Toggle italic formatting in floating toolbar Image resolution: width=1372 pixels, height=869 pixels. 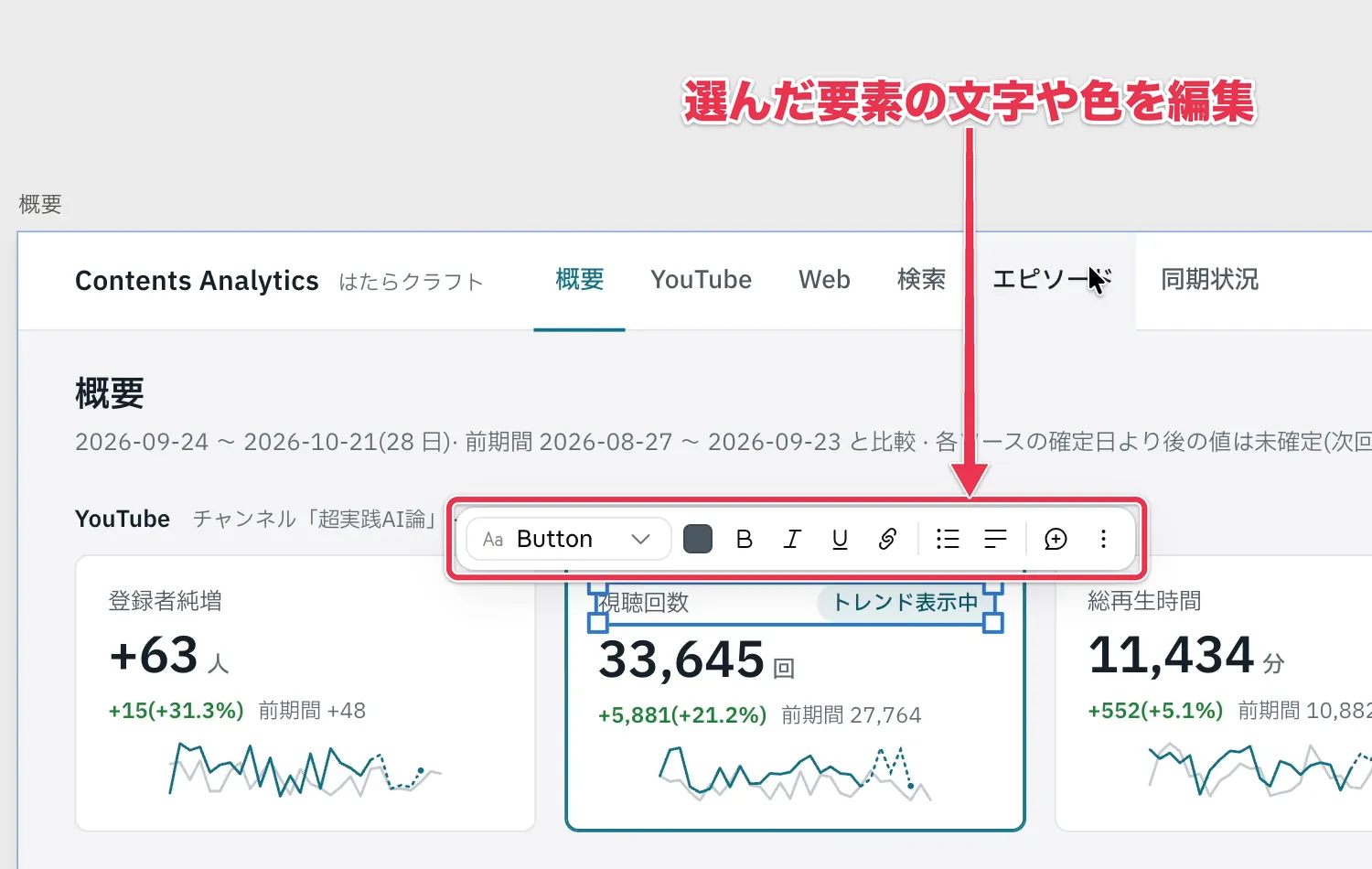tap(792, 540)
